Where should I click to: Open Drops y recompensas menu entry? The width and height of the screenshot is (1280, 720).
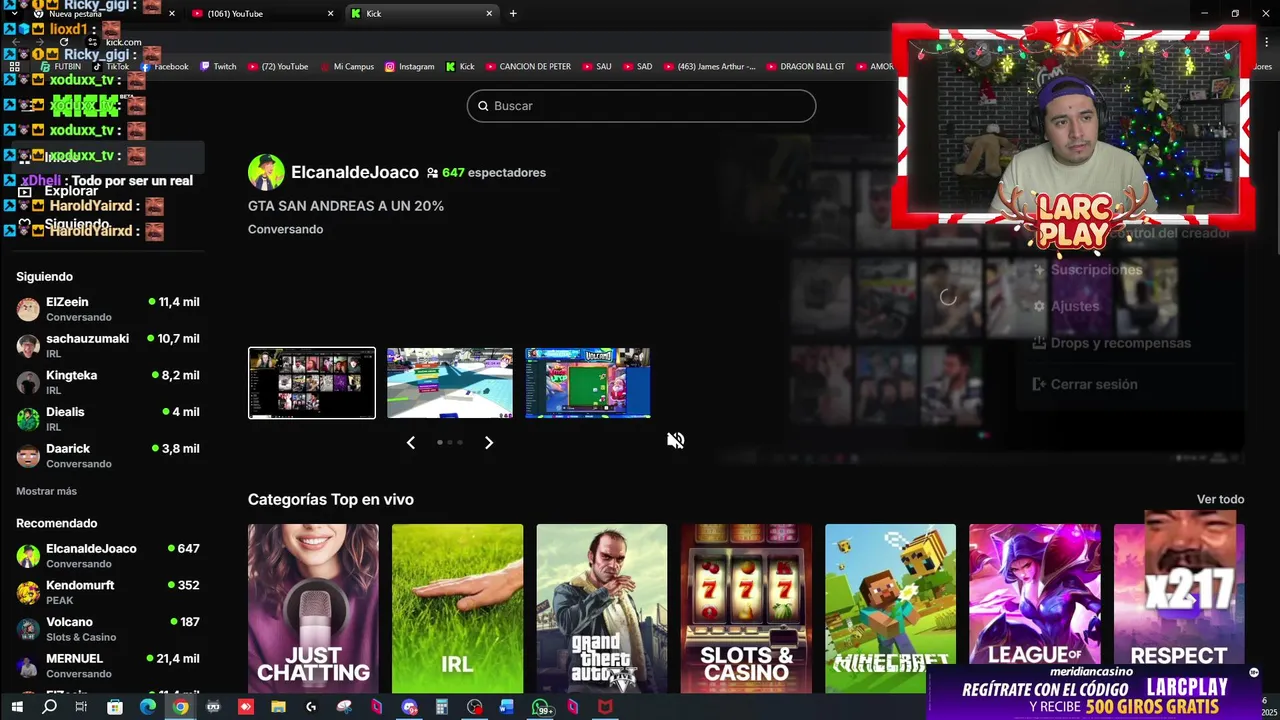tap(1111, 343)
